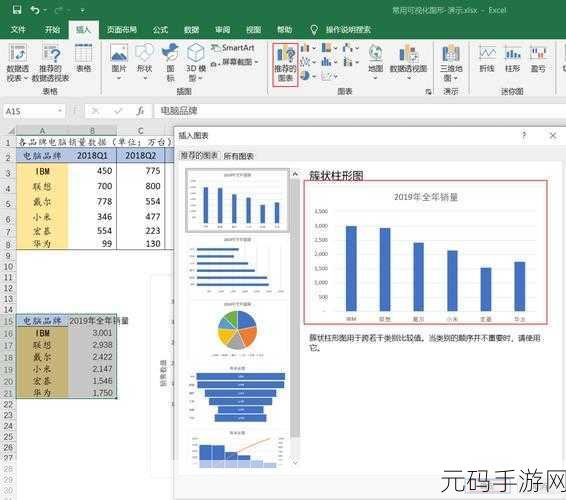Click the Shapes (形状) icon
This screenshot has width=566, height=500.
point(144,54)
